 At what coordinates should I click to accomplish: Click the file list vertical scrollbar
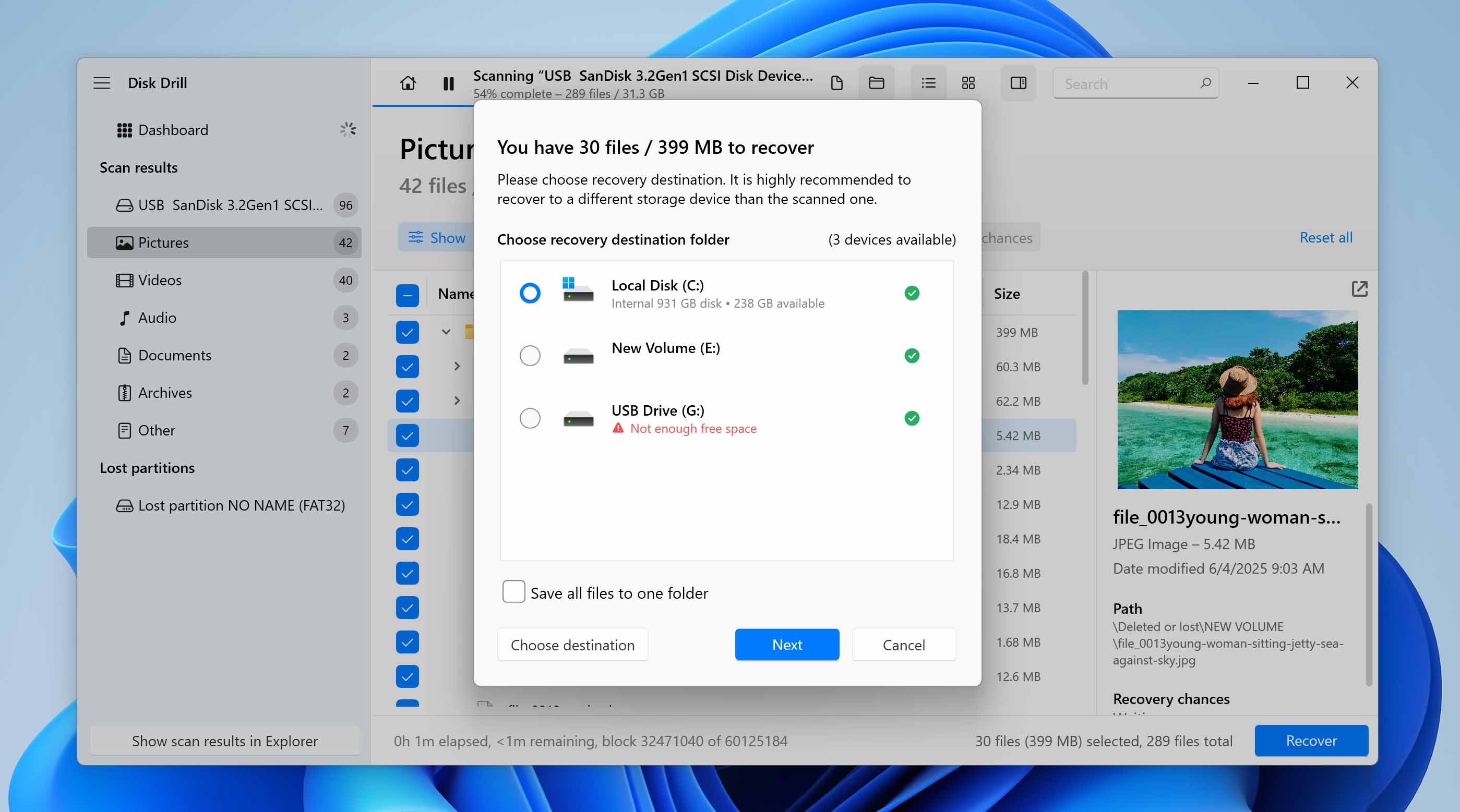coord(1085,329)
